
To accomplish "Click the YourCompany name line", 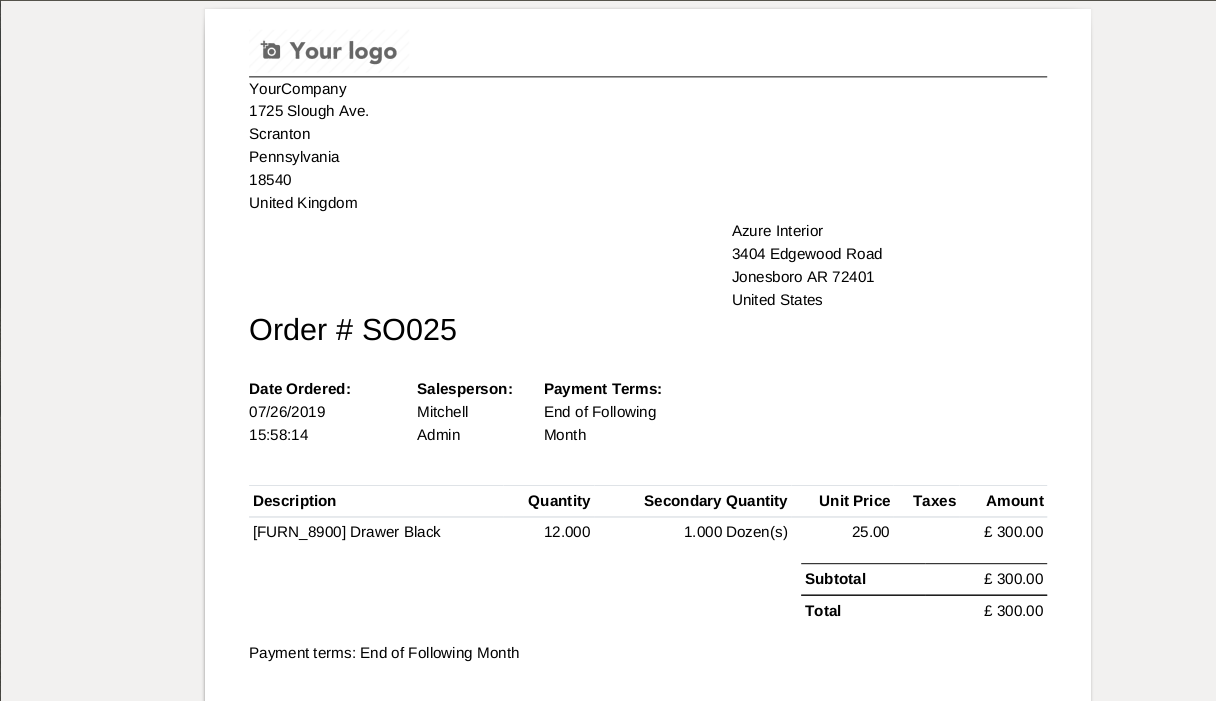I will (298, 89).
